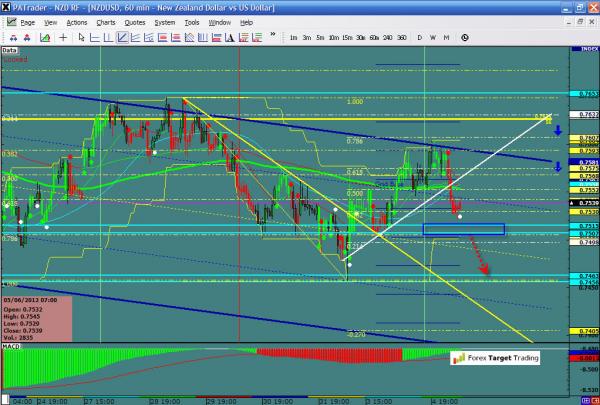Click the '-0.270' Fibonacci level label

357,335
